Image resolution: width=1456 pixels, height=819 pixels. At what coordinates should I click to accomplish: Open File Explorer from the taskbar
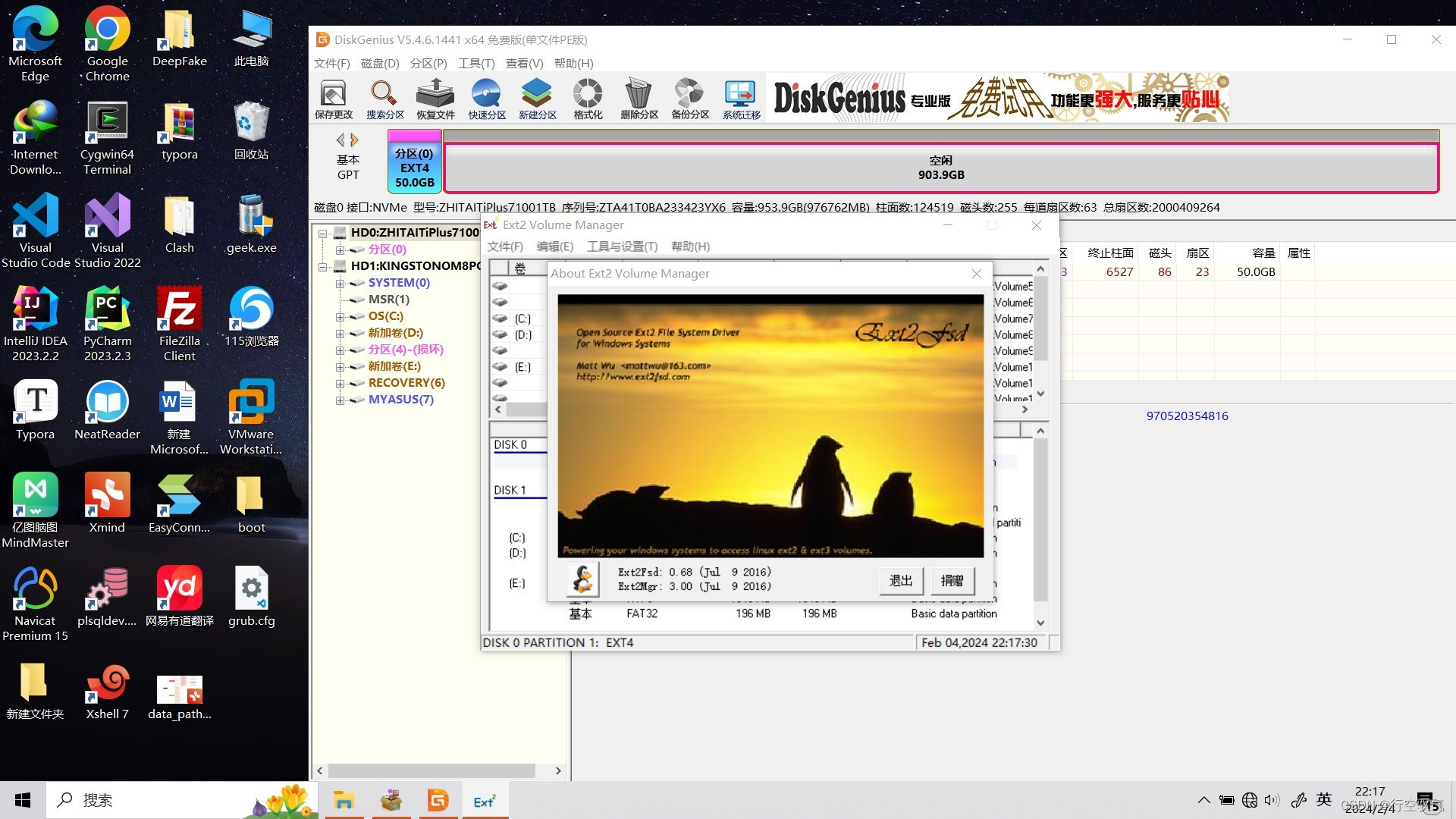(x=344, y=801)
